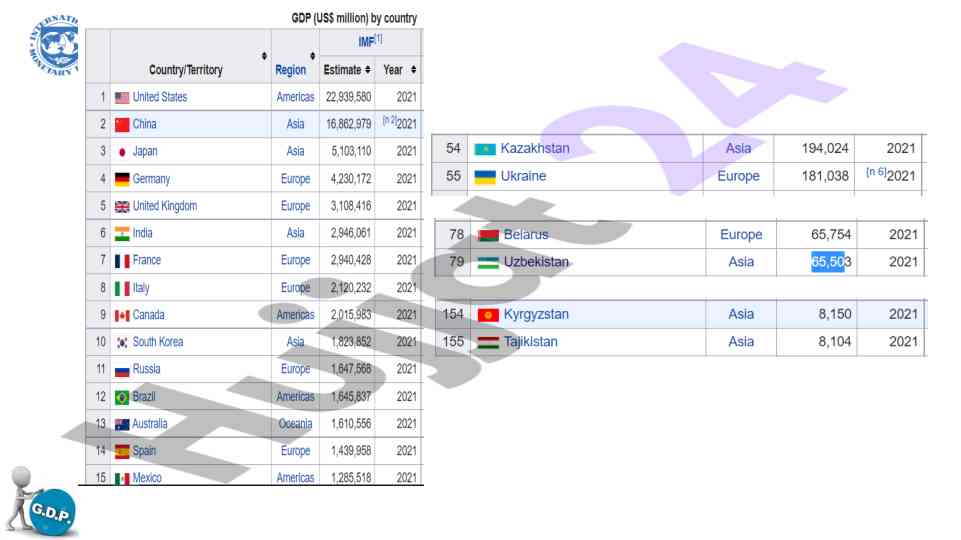This screenshot has width=961, height=540.
Task: Open the Europe region link for Belarus
Action: [x=741, y=234]
